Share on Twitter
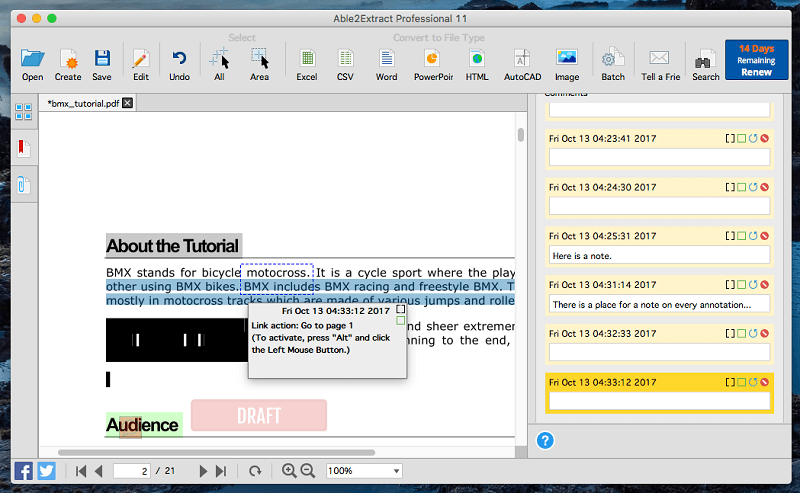This screenshot has width=800, height=493. (46, 471)
